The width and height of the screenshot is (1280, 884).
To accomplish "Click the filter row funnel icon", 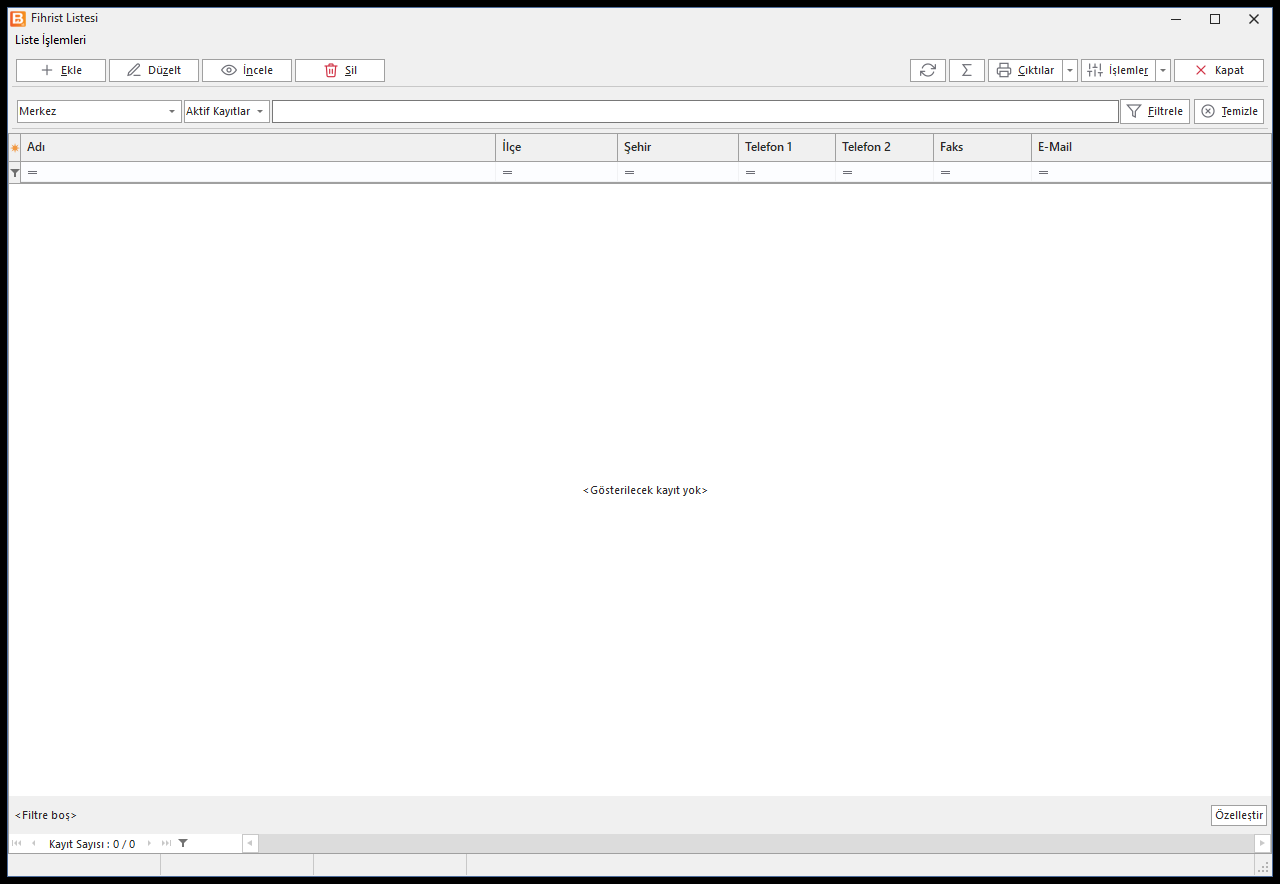I will (15, 173).
